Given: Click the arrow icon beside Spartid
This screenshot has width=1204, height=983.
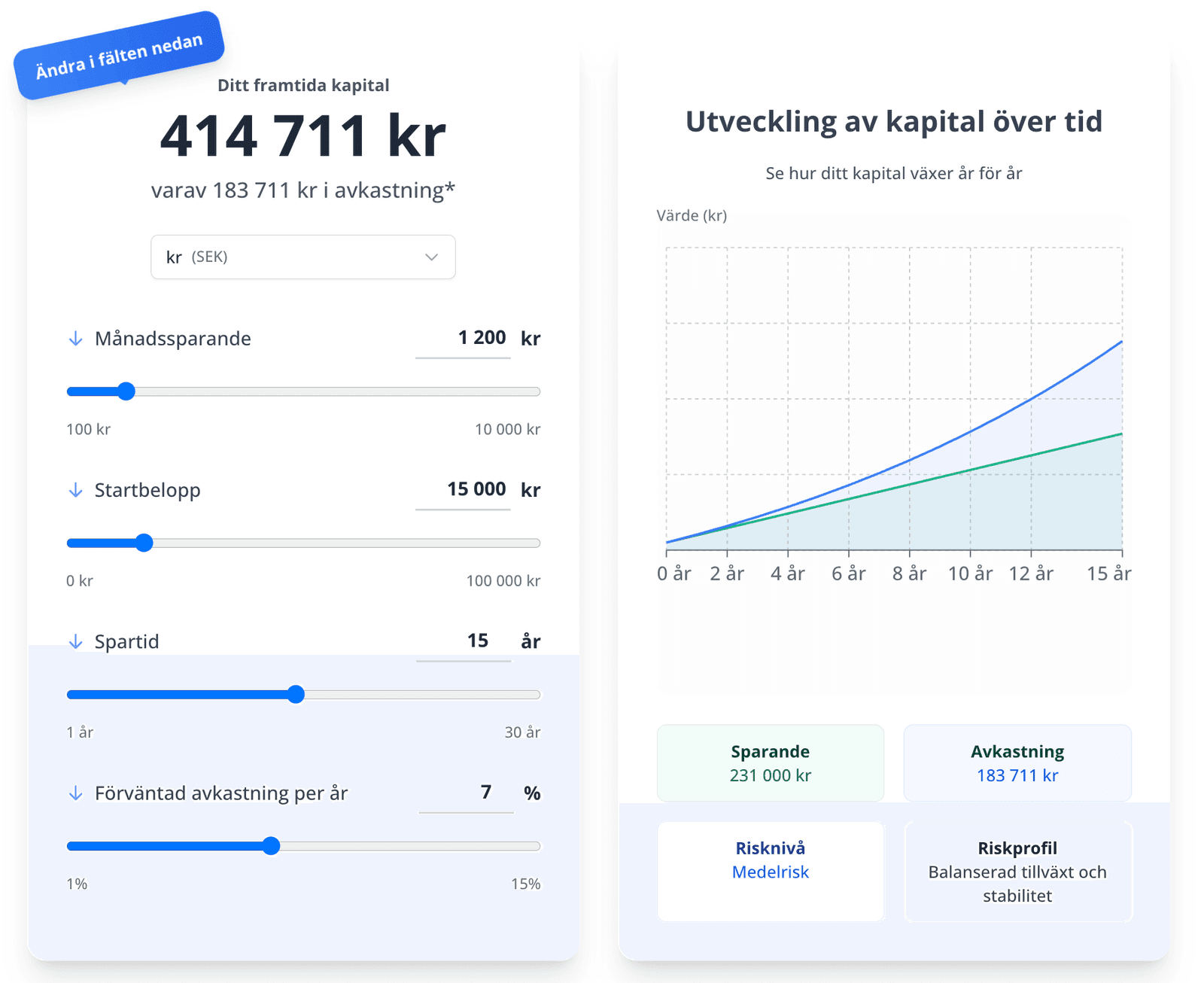Looking at the screenshot, I should pos(75,642).
